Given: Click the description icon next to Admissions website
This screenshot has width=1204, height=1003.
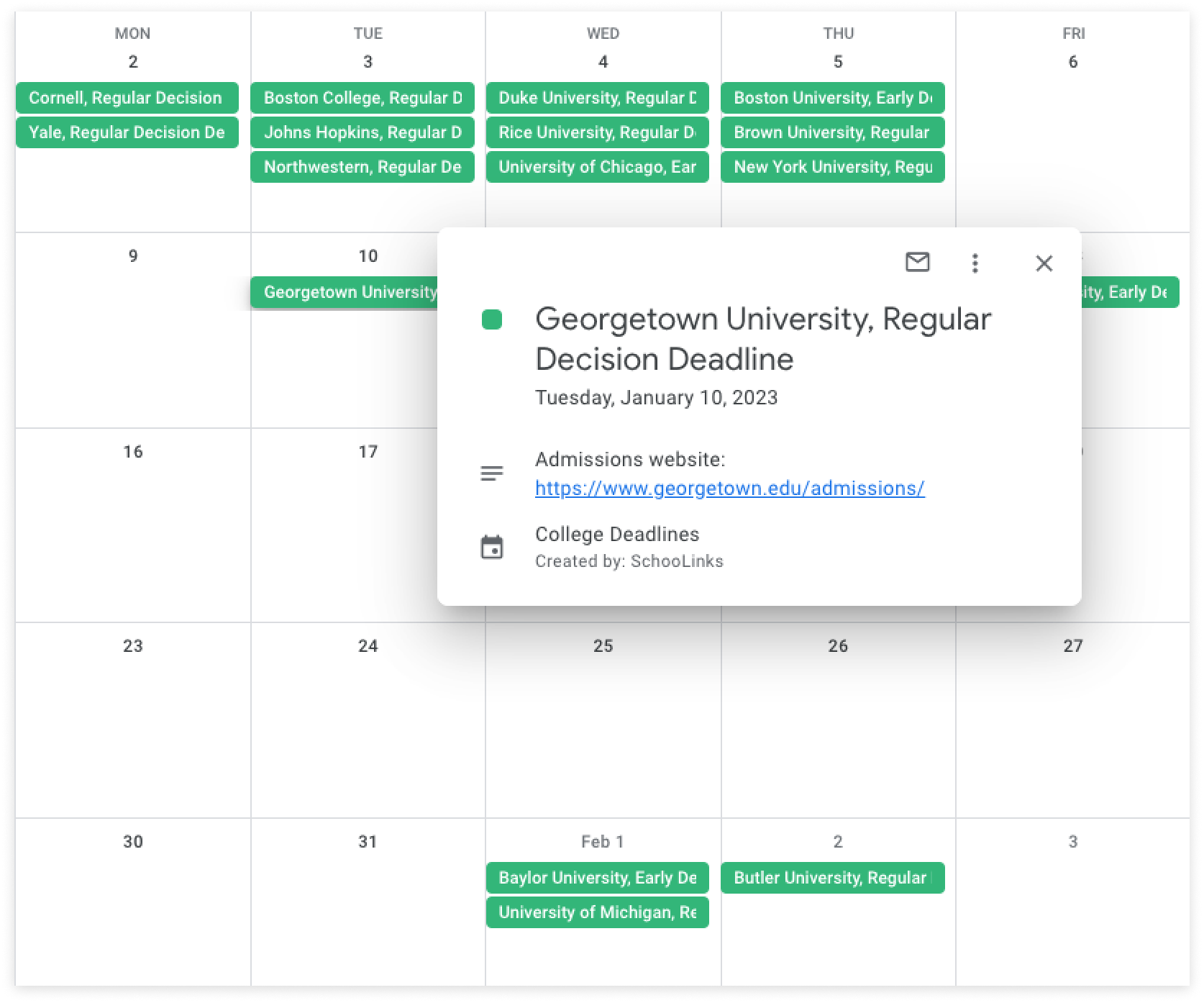Looking at the screenshot, I should pyautogui.click(x=492, y=473).
